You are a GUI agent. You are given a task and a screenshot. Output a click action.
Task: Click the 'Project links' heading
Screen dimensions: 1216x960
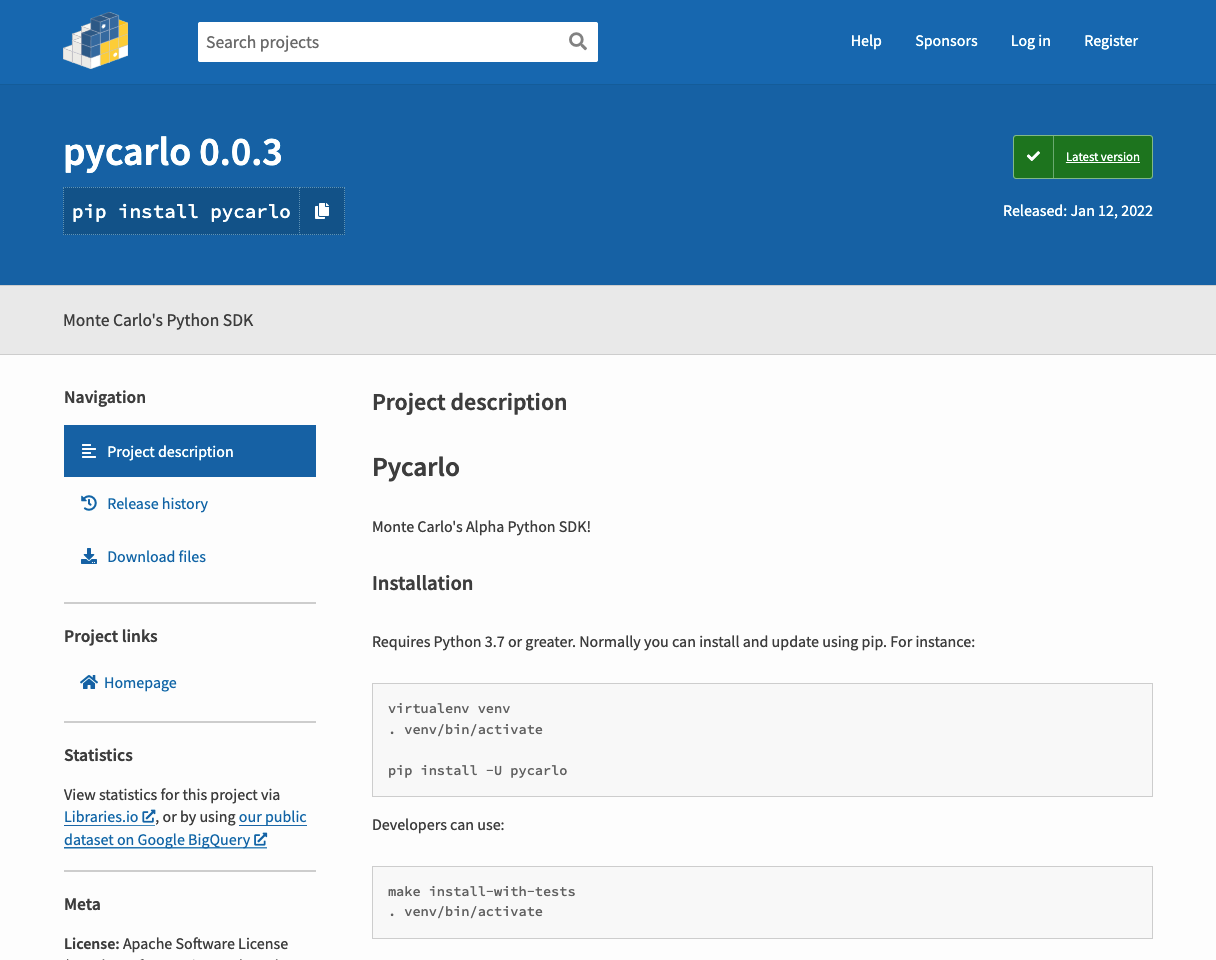point(111,636)
